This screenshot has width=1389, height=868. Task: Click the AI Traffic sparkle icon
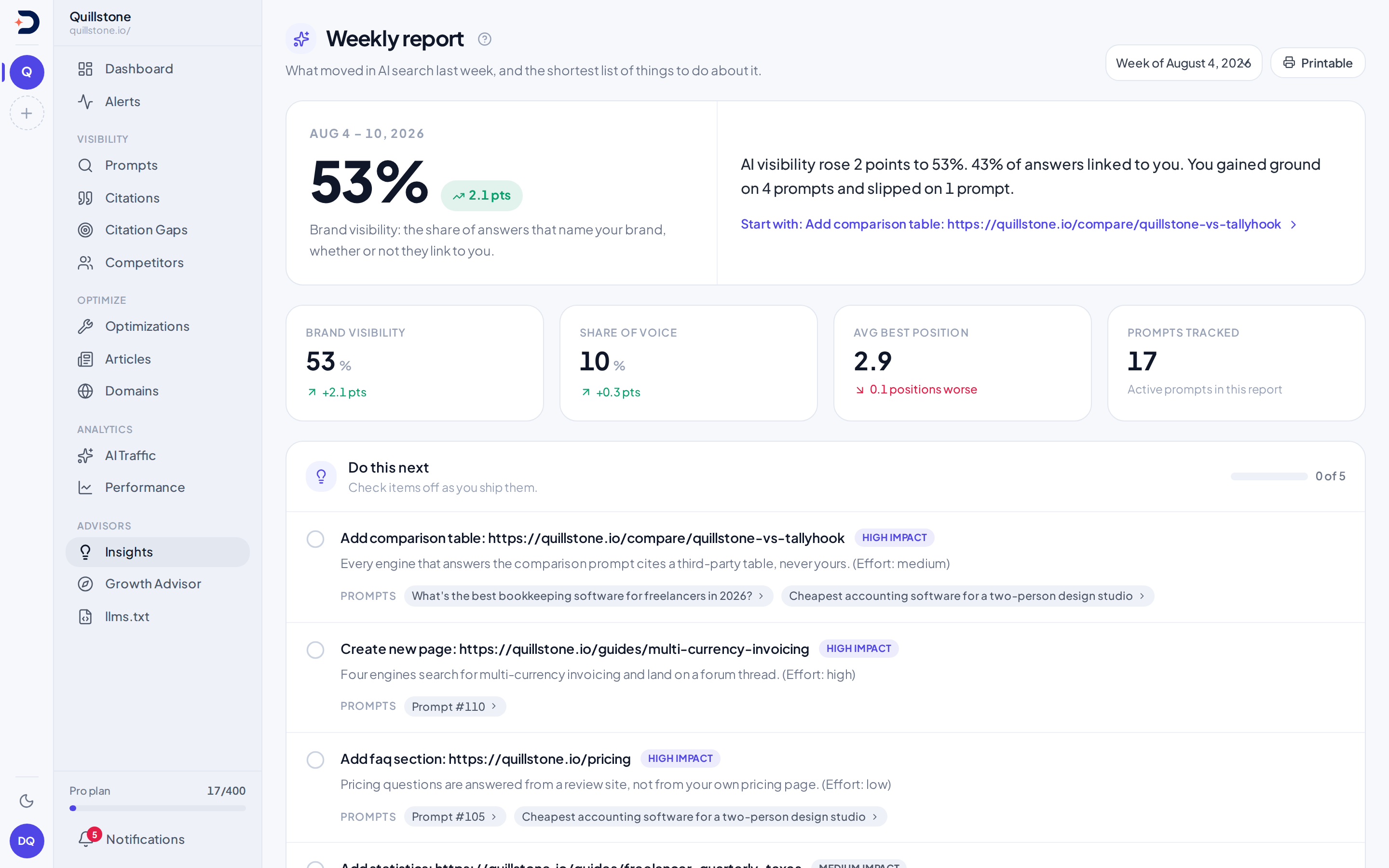[x=85, y=456]
